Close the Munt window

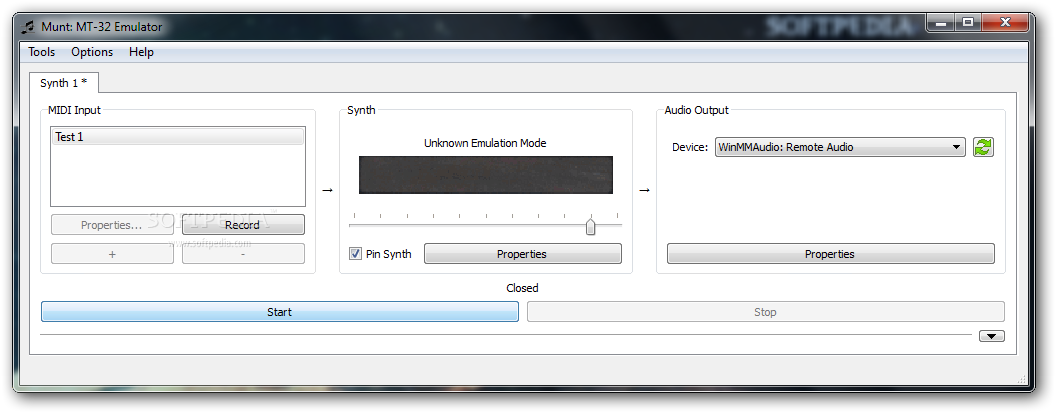[x=1005, y=24]
